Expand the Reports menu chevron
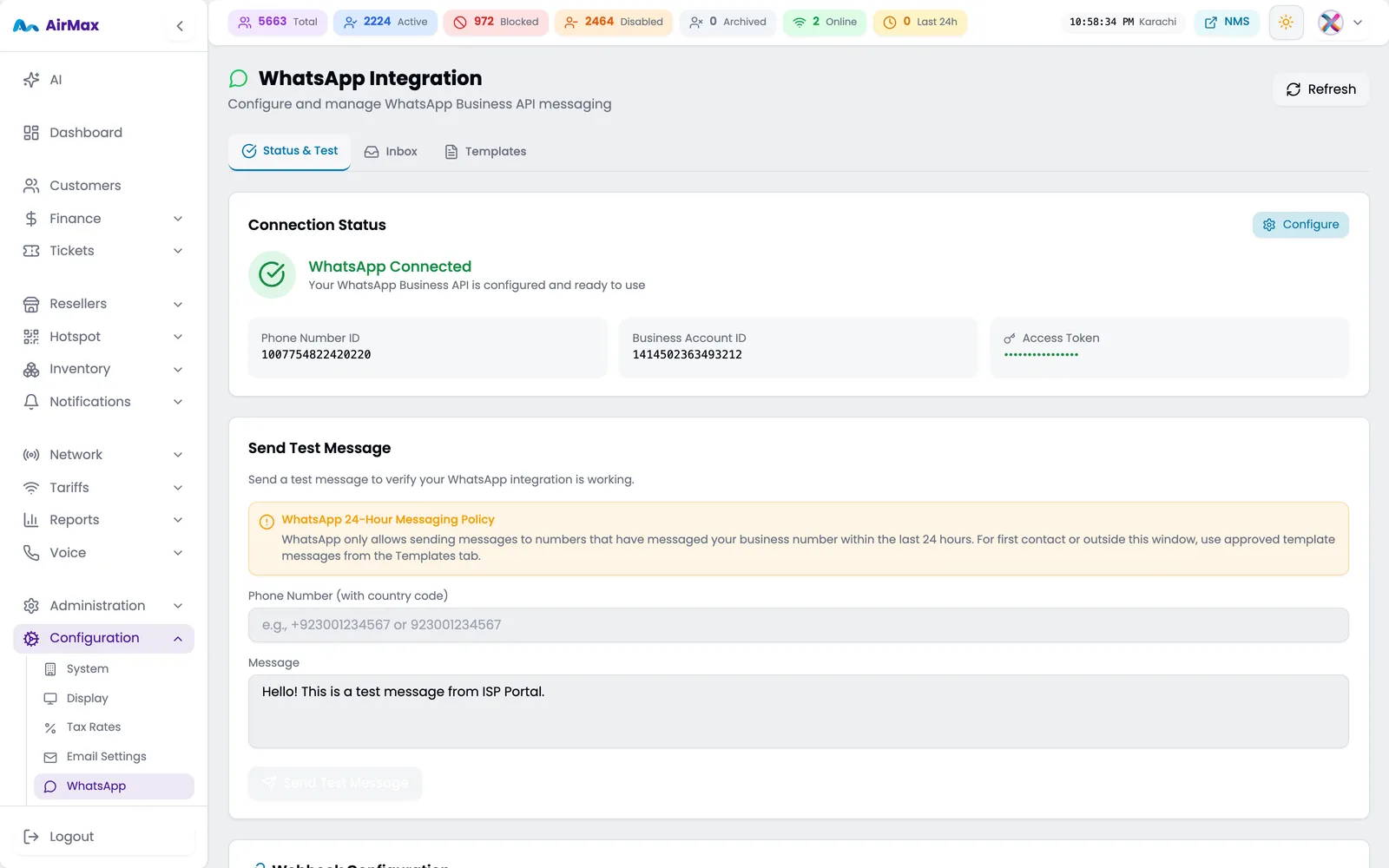Image resolution: width=1389 pixels, height=868 pixels. [178, 520]
